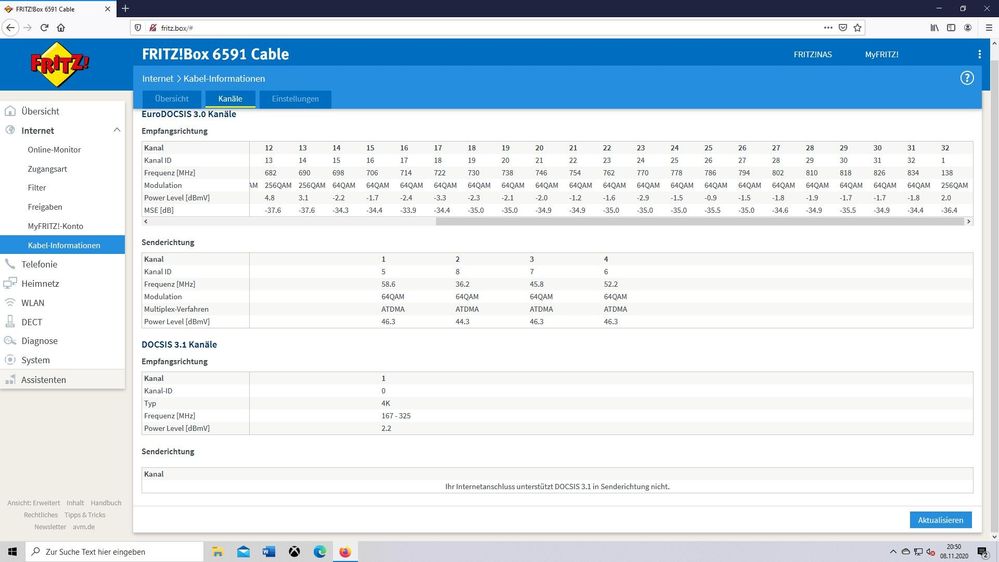Toggle Firefox sidebar icon

(951, 27)
